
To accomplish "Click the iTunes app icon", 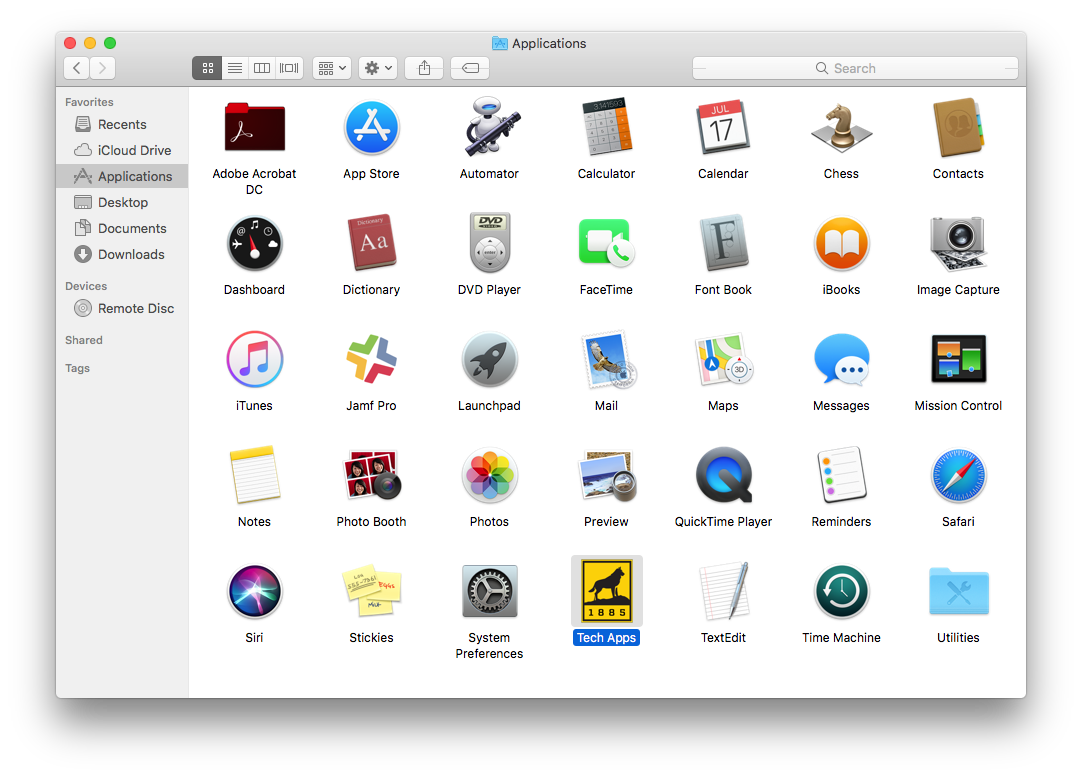I will tap(255, 359).
